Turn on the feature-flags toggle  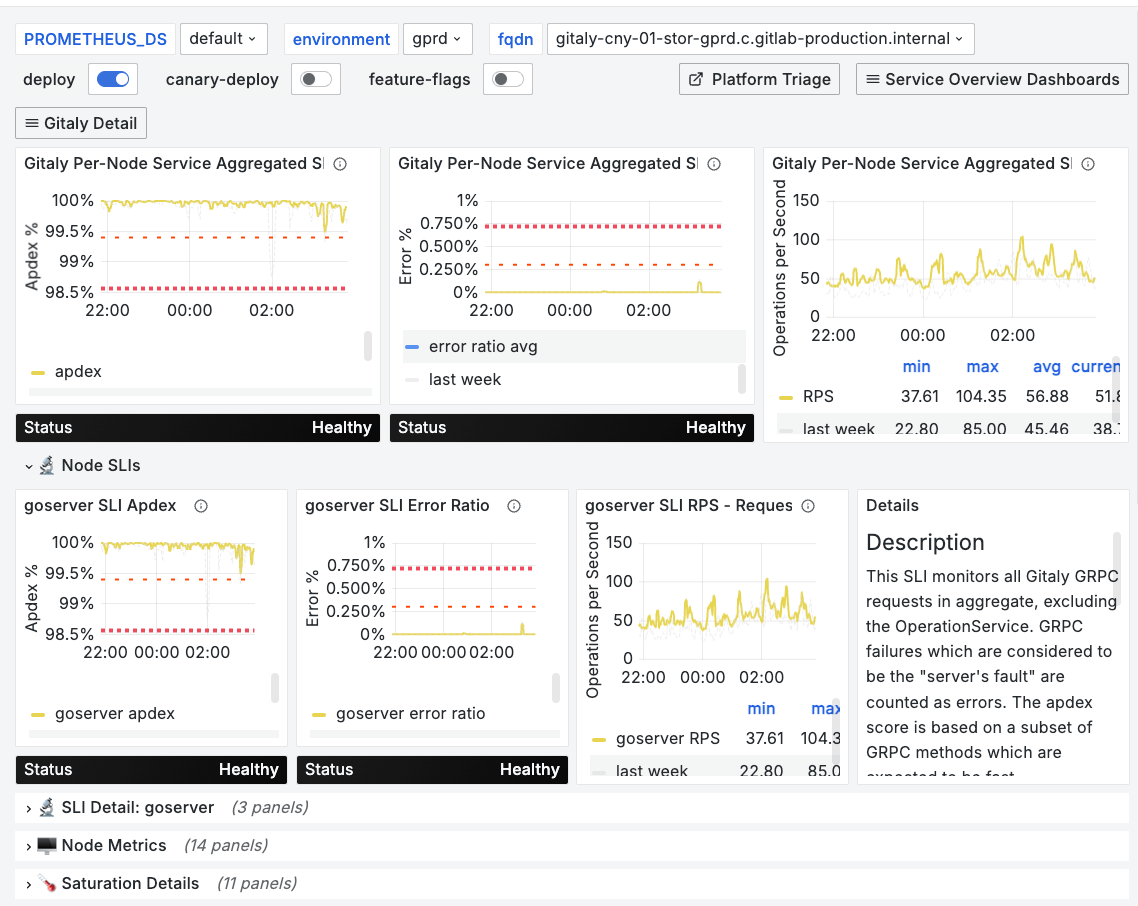click(x=507, y=79)
